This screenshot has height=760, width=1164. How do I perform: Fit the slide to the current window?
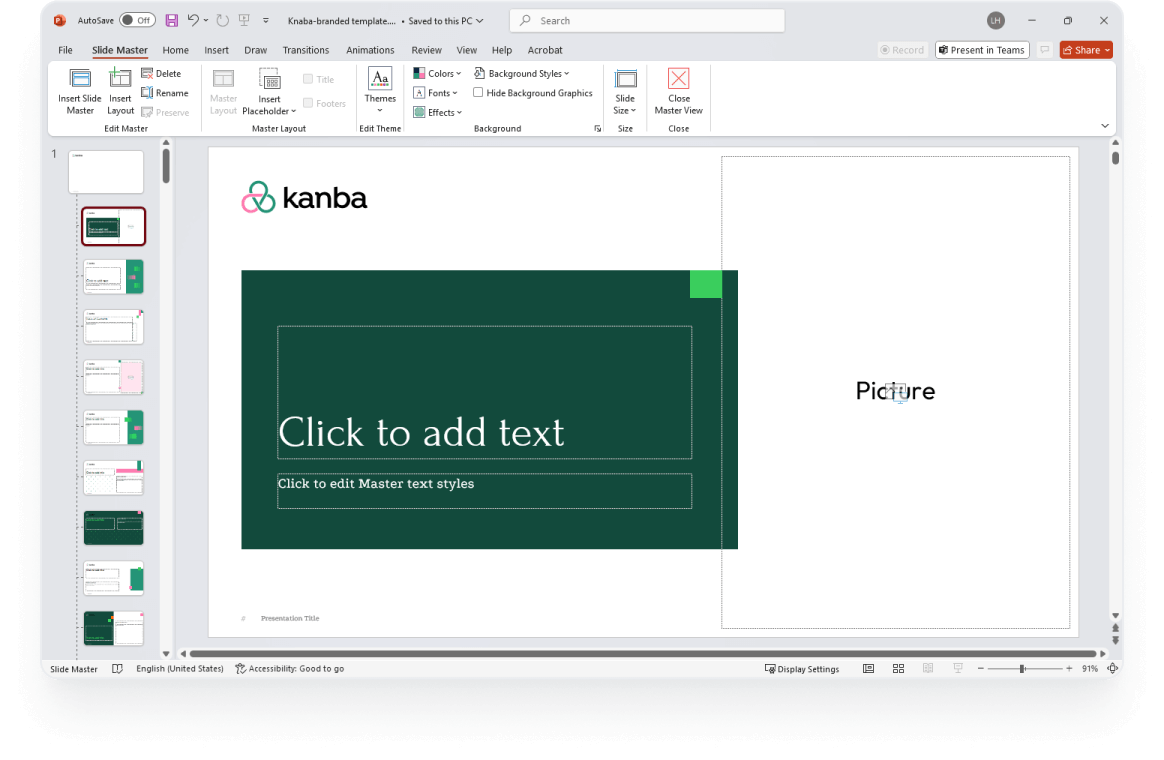pos(1113,669)
